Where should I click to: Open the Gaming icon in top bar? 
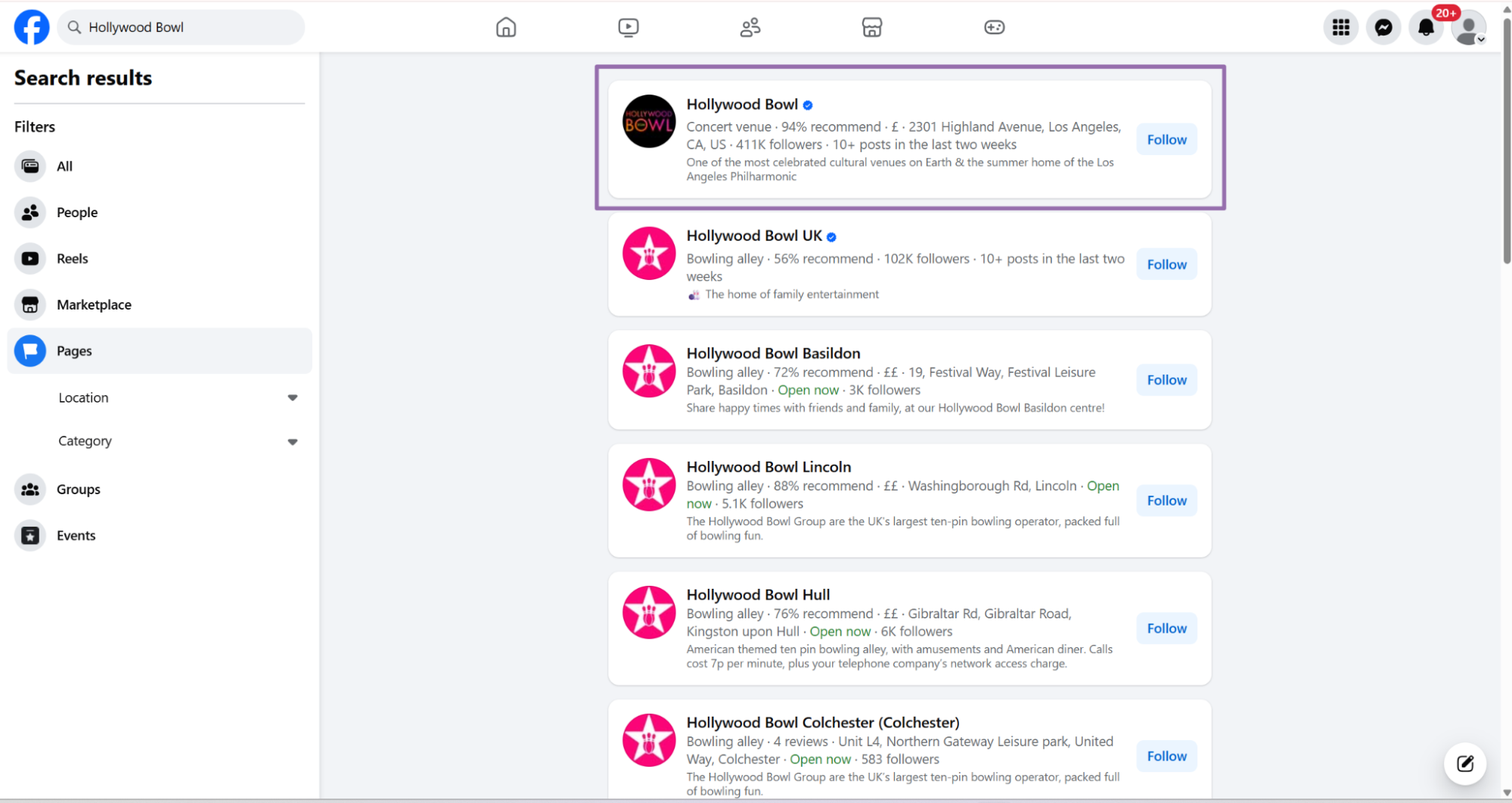pyautogui.click(x=994, y=27)
